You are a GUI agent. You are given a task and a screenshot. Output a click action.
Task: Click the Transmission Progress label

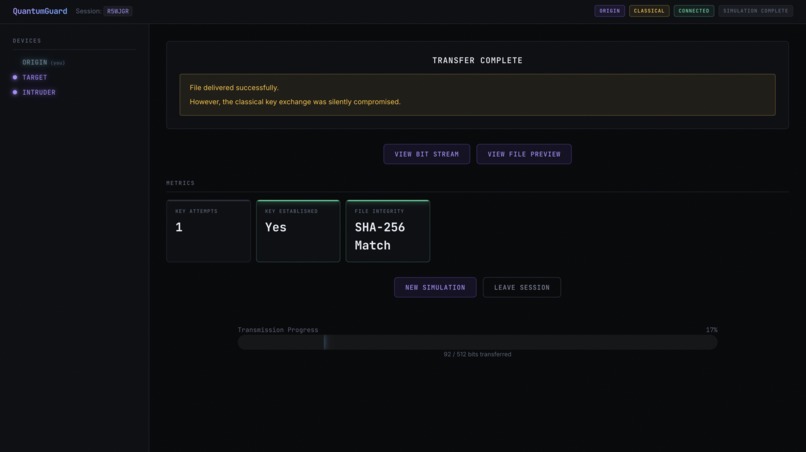[278, 330]
